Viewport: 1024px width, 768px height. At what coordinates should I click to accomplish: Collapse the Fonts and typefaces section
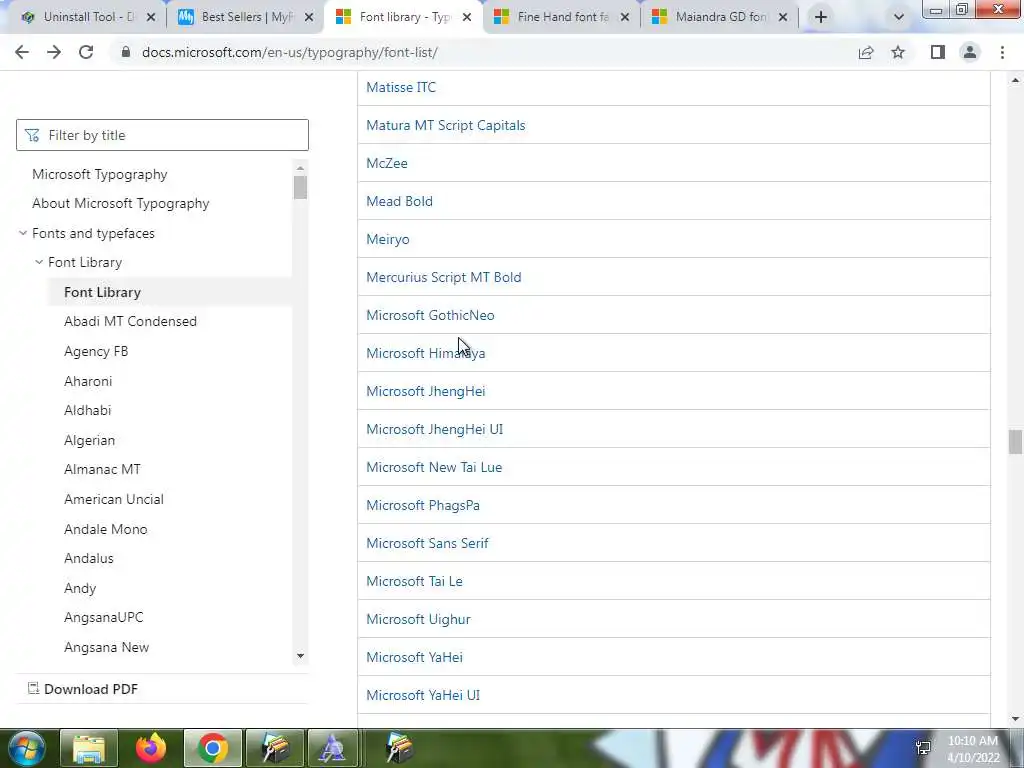[x=23, y=233]
